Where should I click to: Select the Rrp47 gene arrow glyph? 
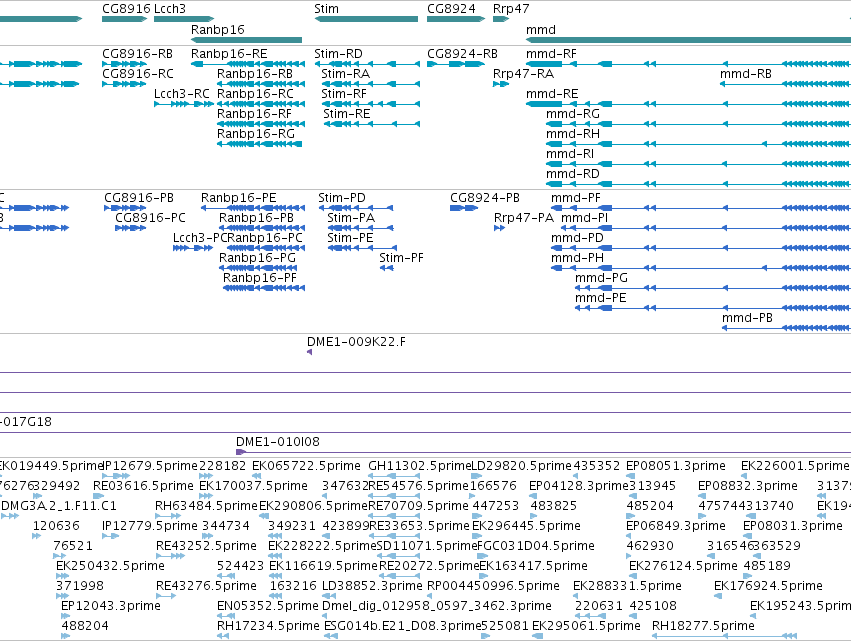pyautogui.click(x=501, y=19)
